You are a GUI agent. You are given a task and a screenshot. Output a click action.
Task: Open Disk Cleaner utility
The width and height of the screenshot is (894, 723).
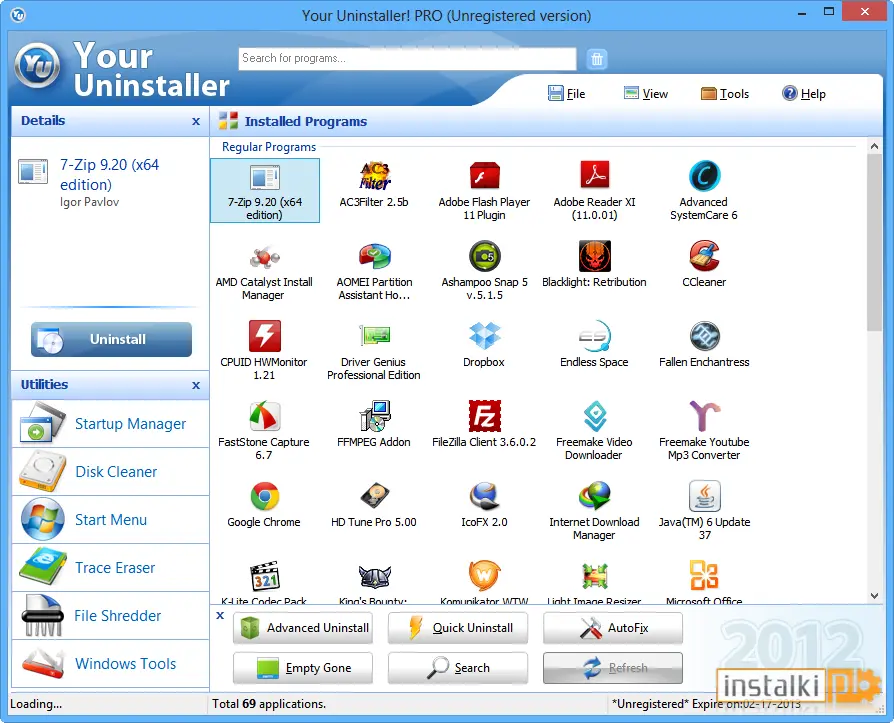(111, 472)
